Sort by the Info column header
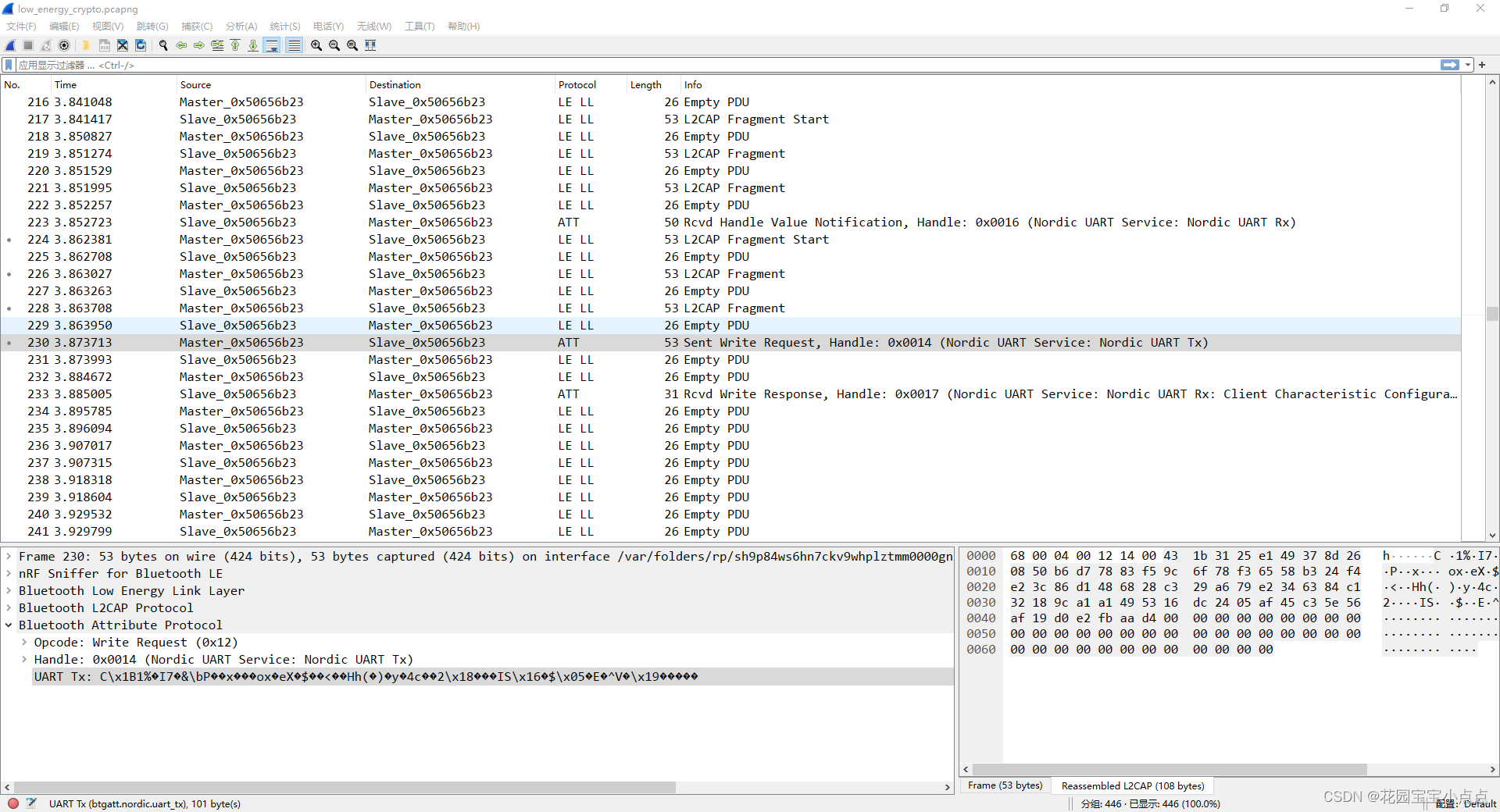The image size is (1500, 812). [1071, 84]
